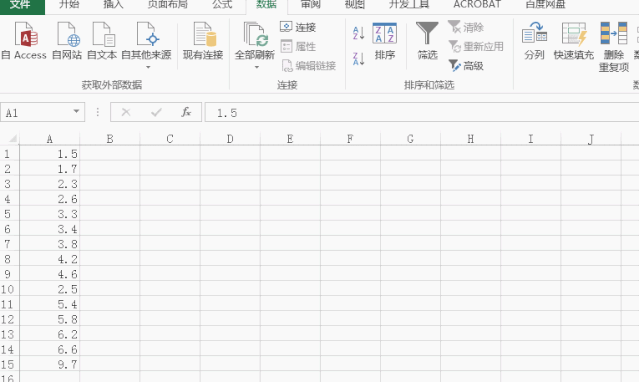Click the formula bar confirm checkmark
The image size is (639, 382).
(156, 113)
